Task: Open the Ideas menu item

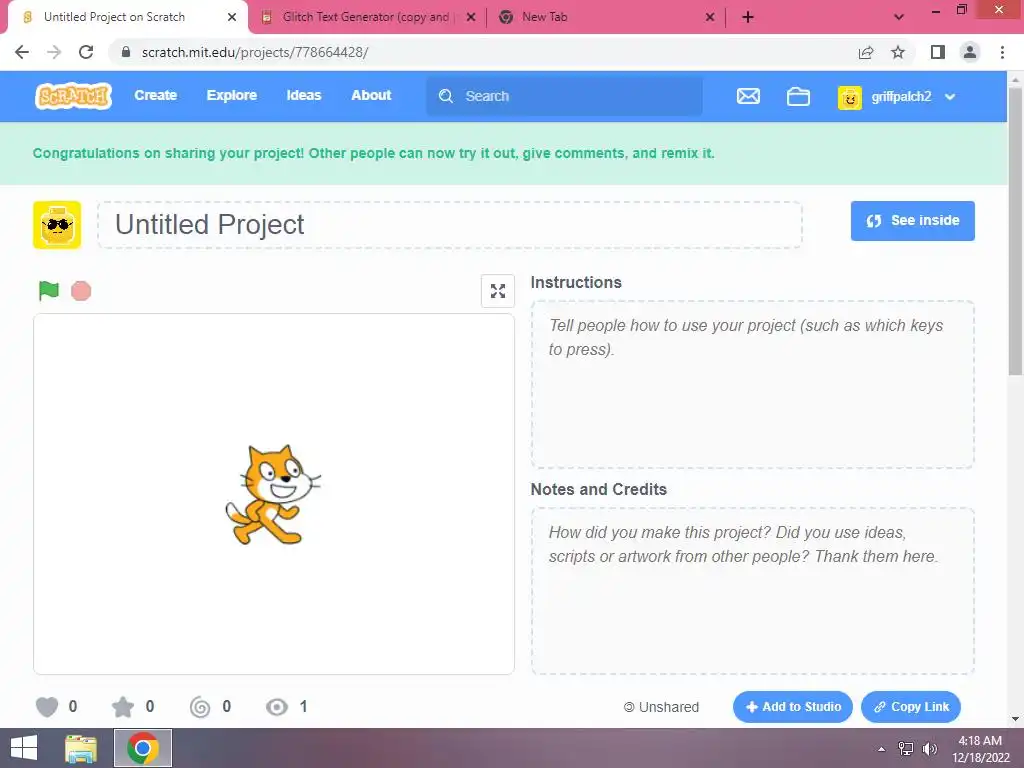Action: click(304, 95)
